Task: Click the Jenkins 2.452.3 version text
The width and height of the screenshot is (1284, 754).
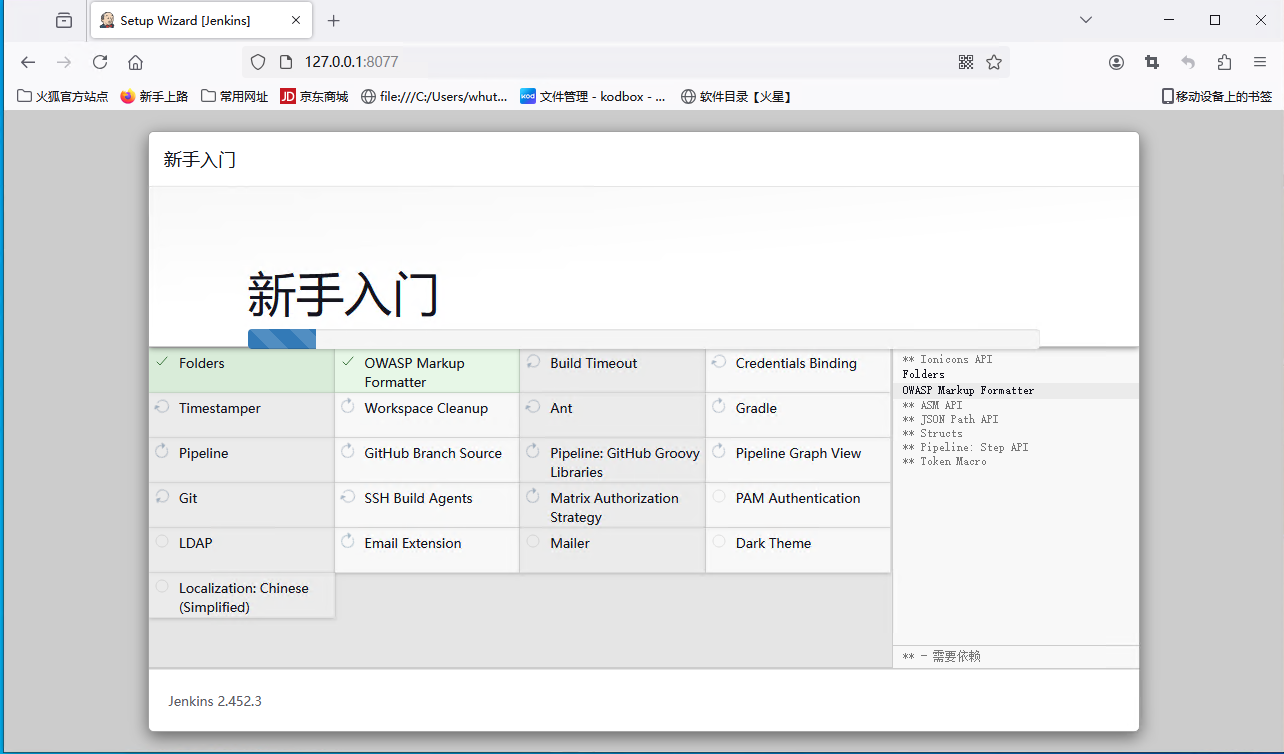Action: pyautogui.click(x=215, y=701)
